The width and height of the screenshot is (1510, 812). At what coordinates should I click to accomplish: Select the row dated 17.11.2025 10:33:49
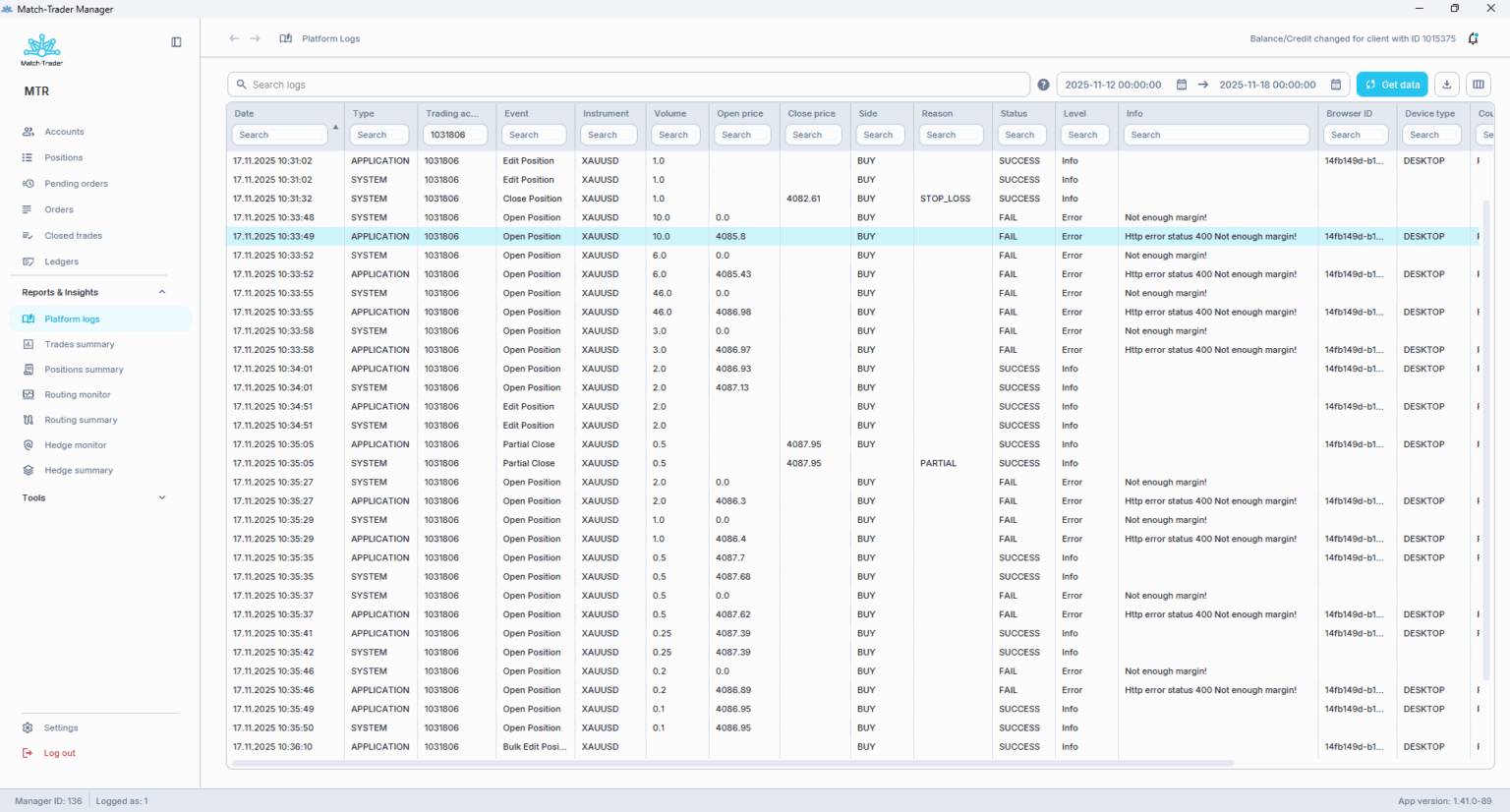(852, 236)
